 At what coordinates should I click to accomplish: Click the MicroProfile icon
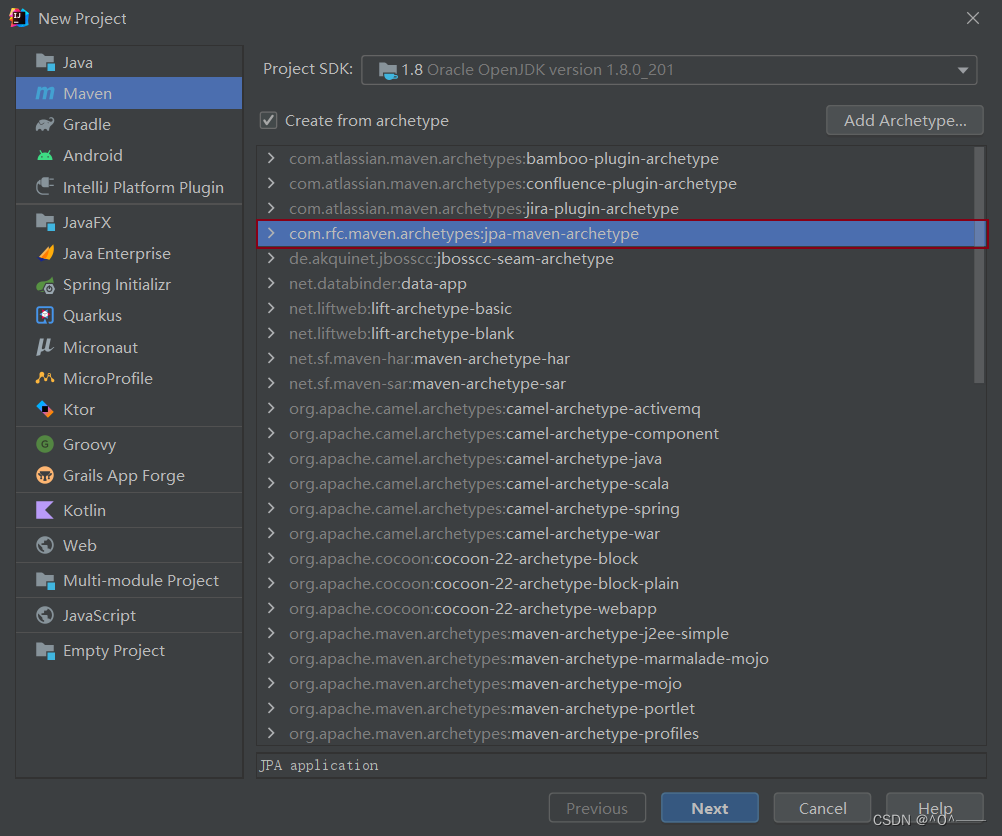45,378
